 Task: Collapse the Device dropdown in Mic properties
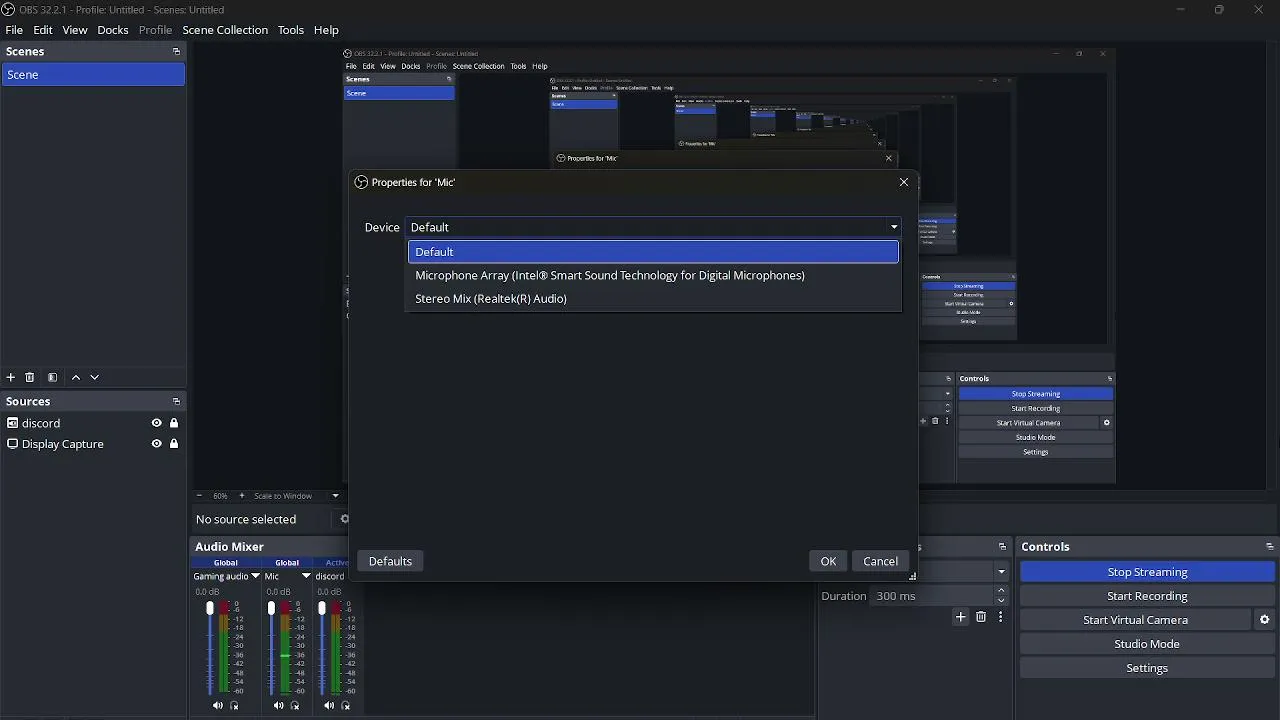coord(894,227)
